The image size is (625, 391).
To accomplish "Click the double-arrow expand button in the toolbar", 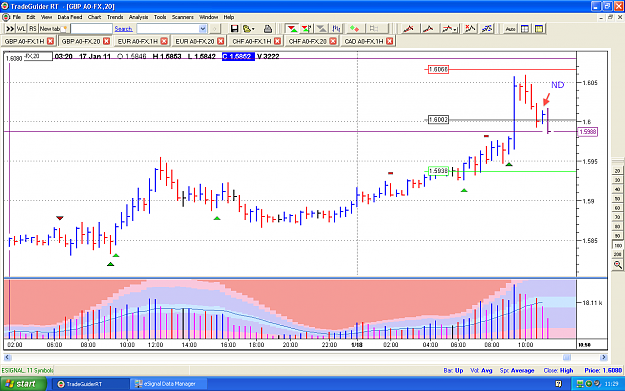I will tap(10, 29).
